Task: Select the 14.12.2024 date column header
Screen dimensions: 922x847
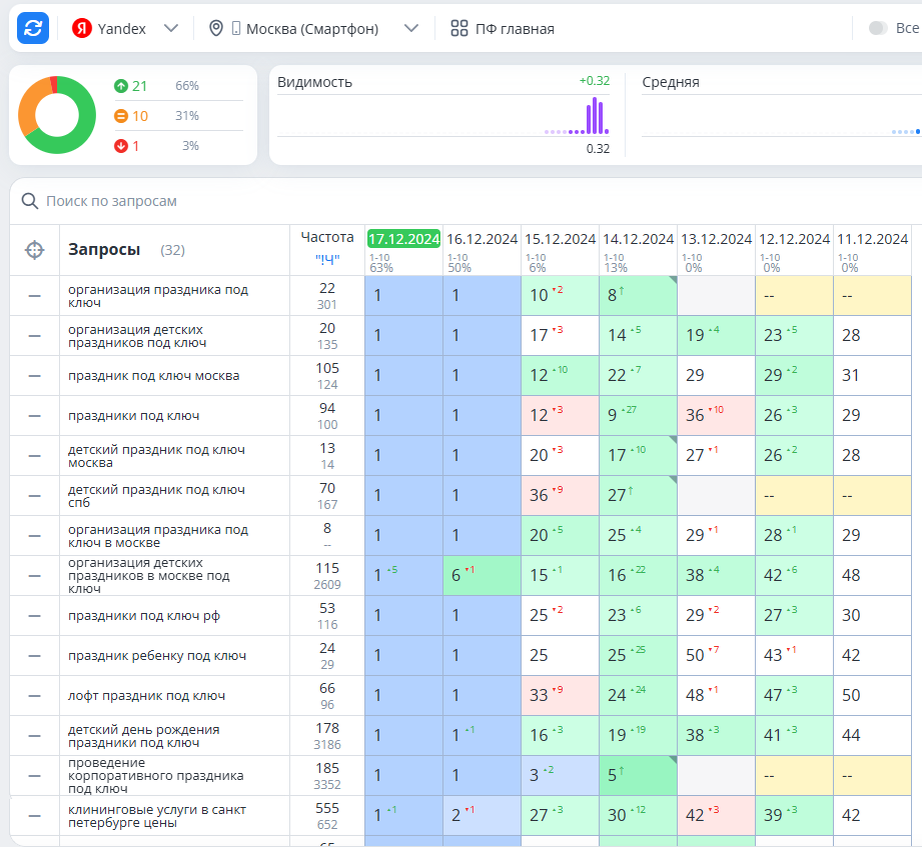Action: (x=639, y=239)
